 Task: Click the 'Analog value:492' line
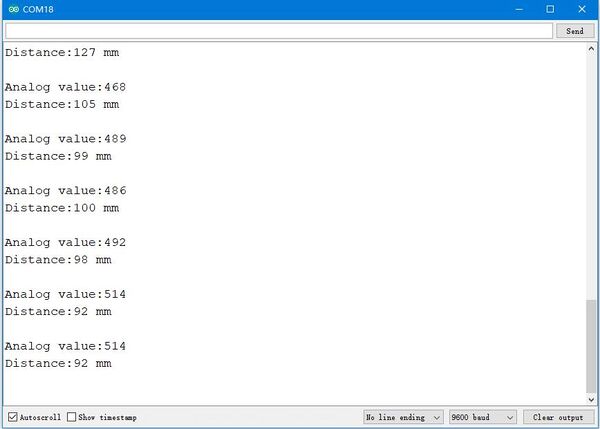[65, 243]
